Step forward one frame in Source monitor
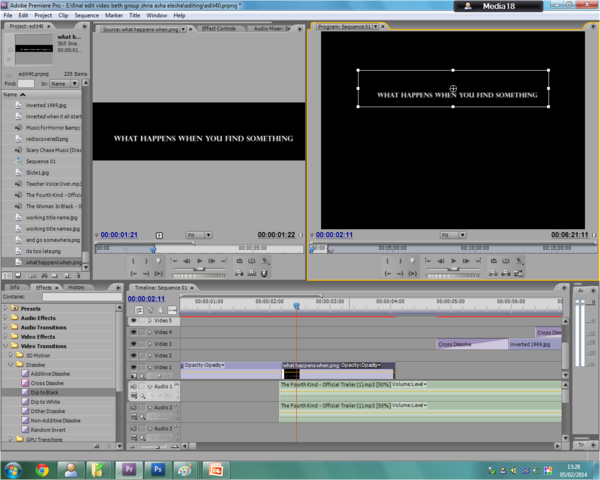Viewport: 600px width, 480px height. pos(212,261)
